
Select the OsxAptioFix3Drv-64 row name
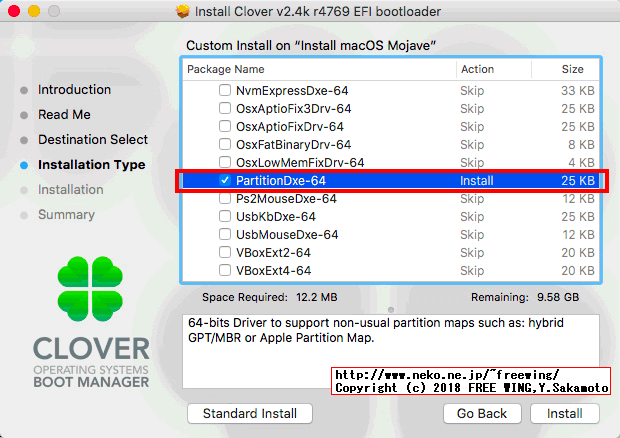294,108
